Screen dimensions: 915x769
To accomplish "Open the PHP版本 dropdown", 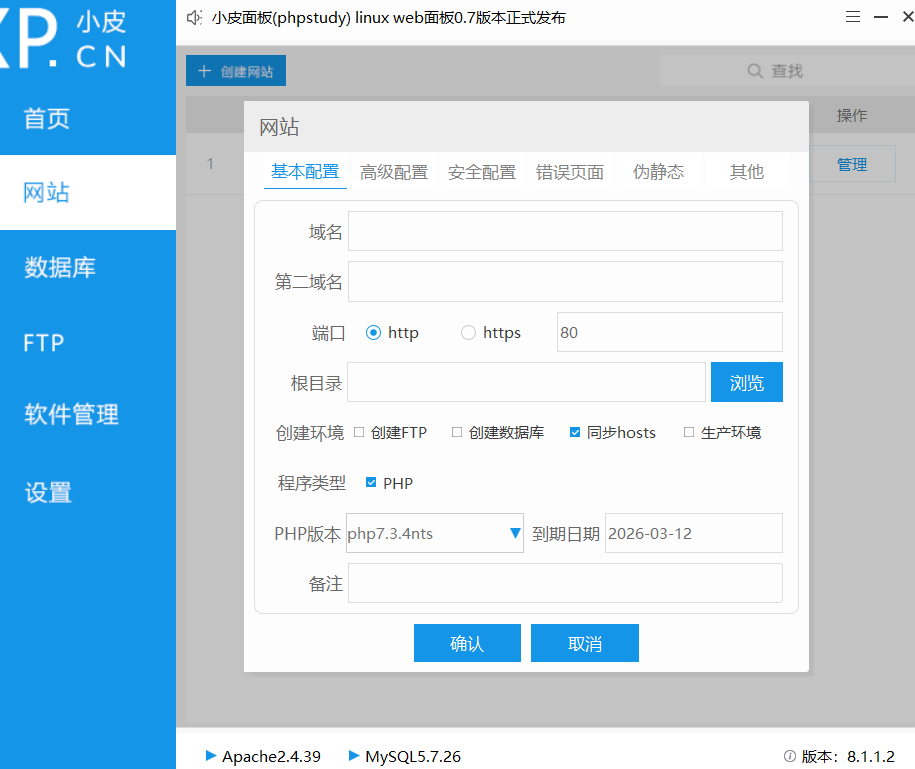I will [x=514, y=533].
